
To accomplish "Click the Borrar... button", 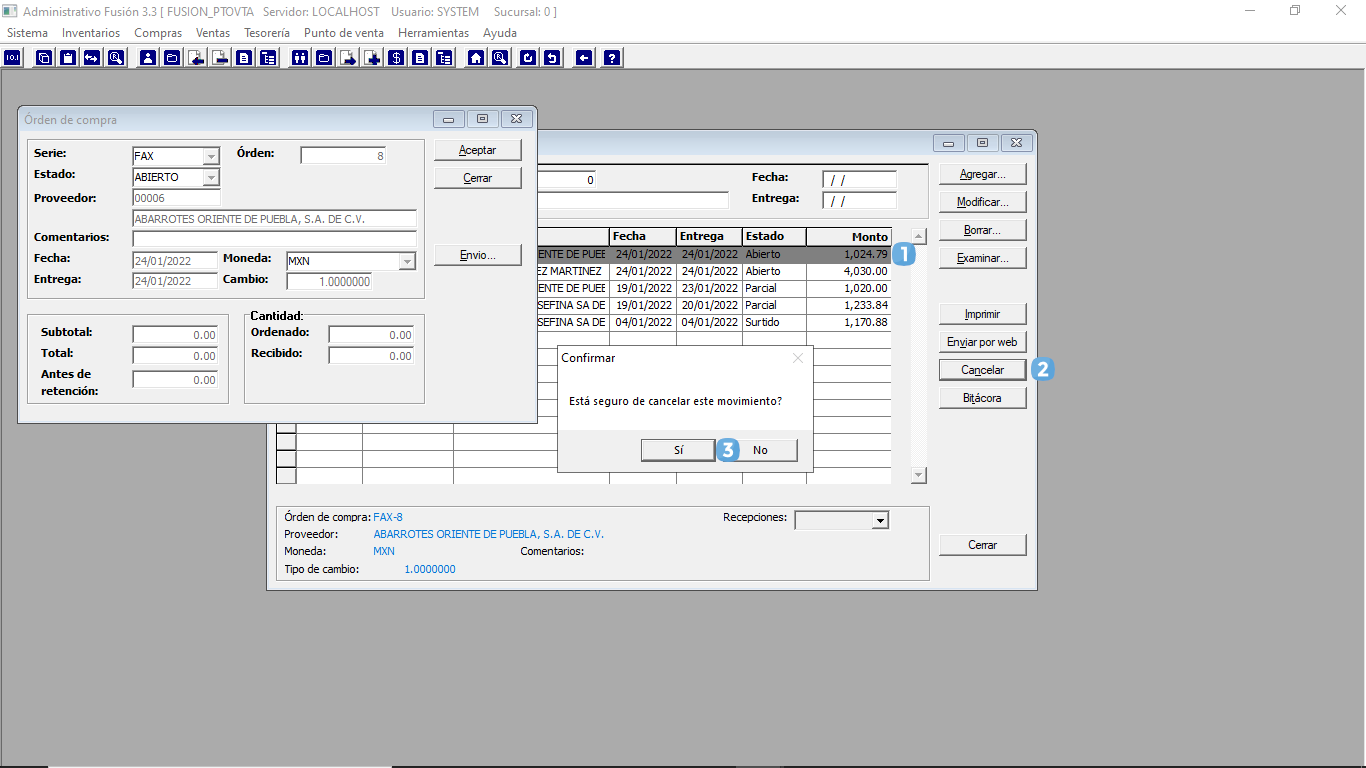I will click(983, 230).
